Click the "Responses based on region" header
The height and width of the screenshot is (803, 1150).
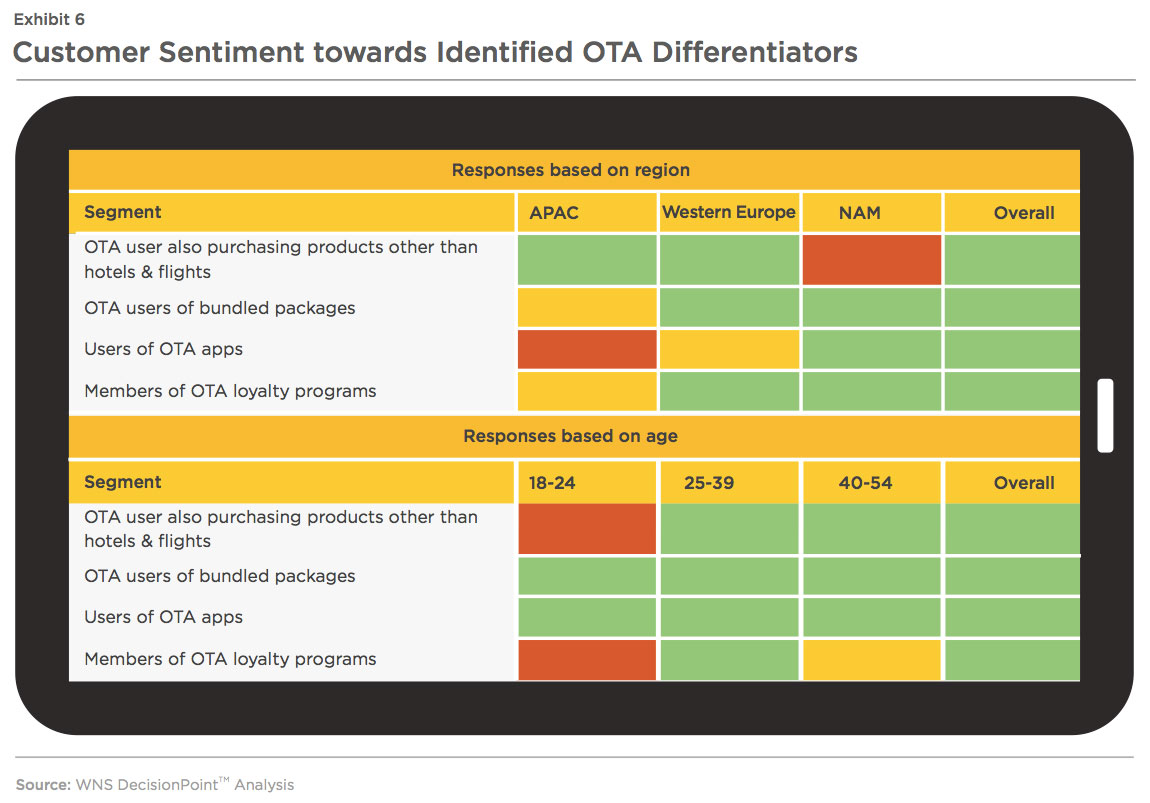pyautogui.click(x=574, y=170)
